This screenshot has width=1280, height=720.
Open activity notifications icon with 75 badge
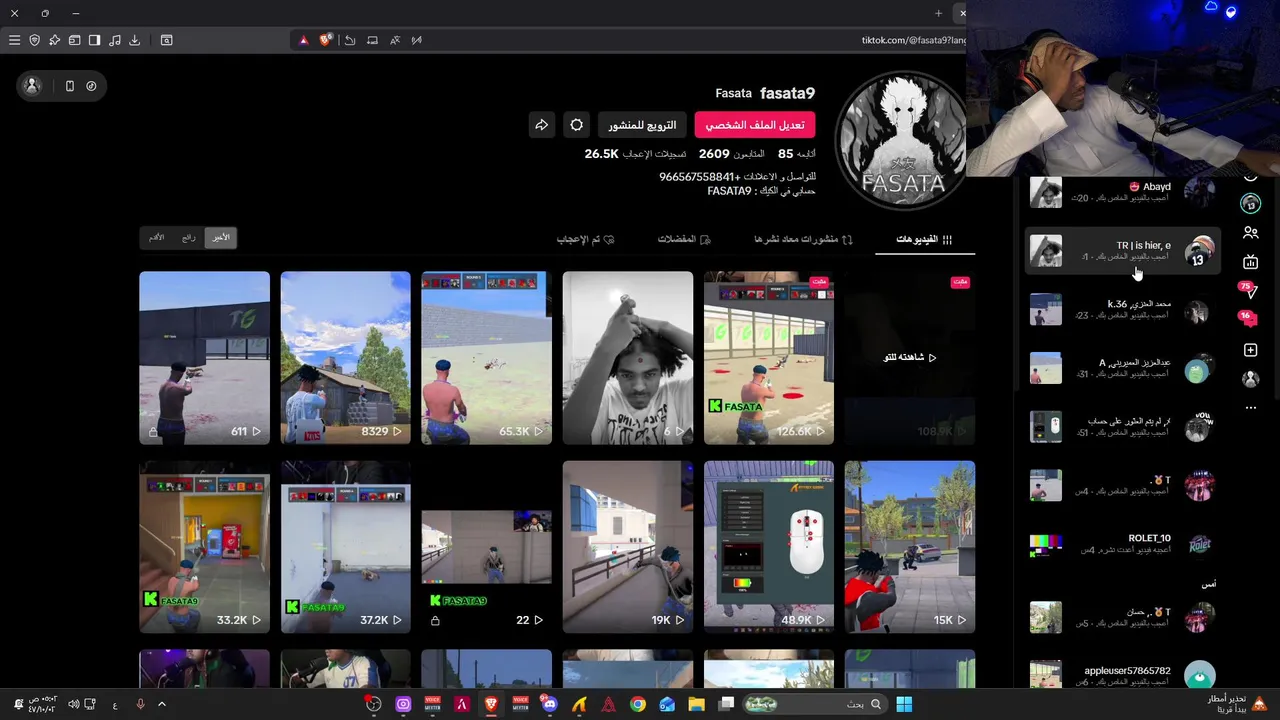pyautogui.click(x=1249, y=291)
